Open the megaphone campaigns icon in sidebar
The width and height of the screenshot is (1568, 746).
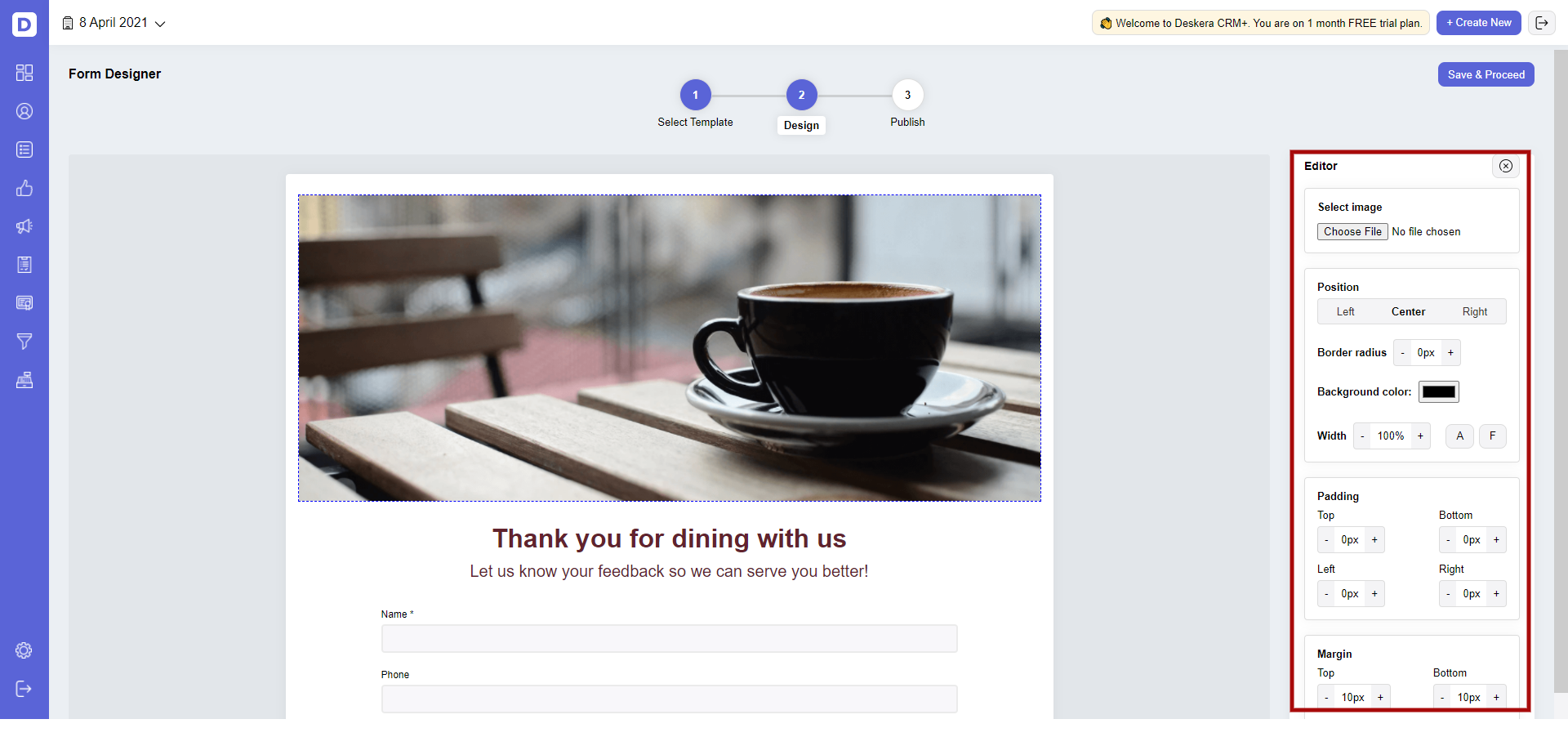tap(24, 226)
